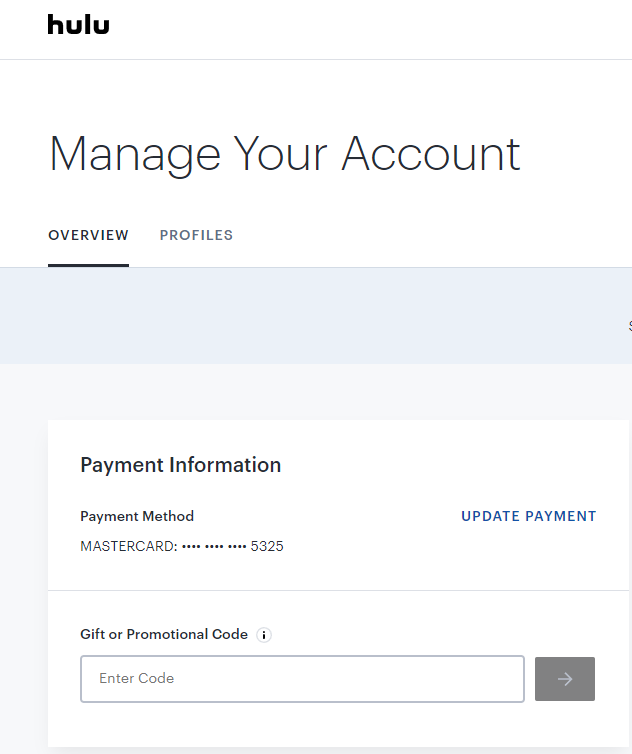Click the underline beneath the Overview tab

click(88, 265)
